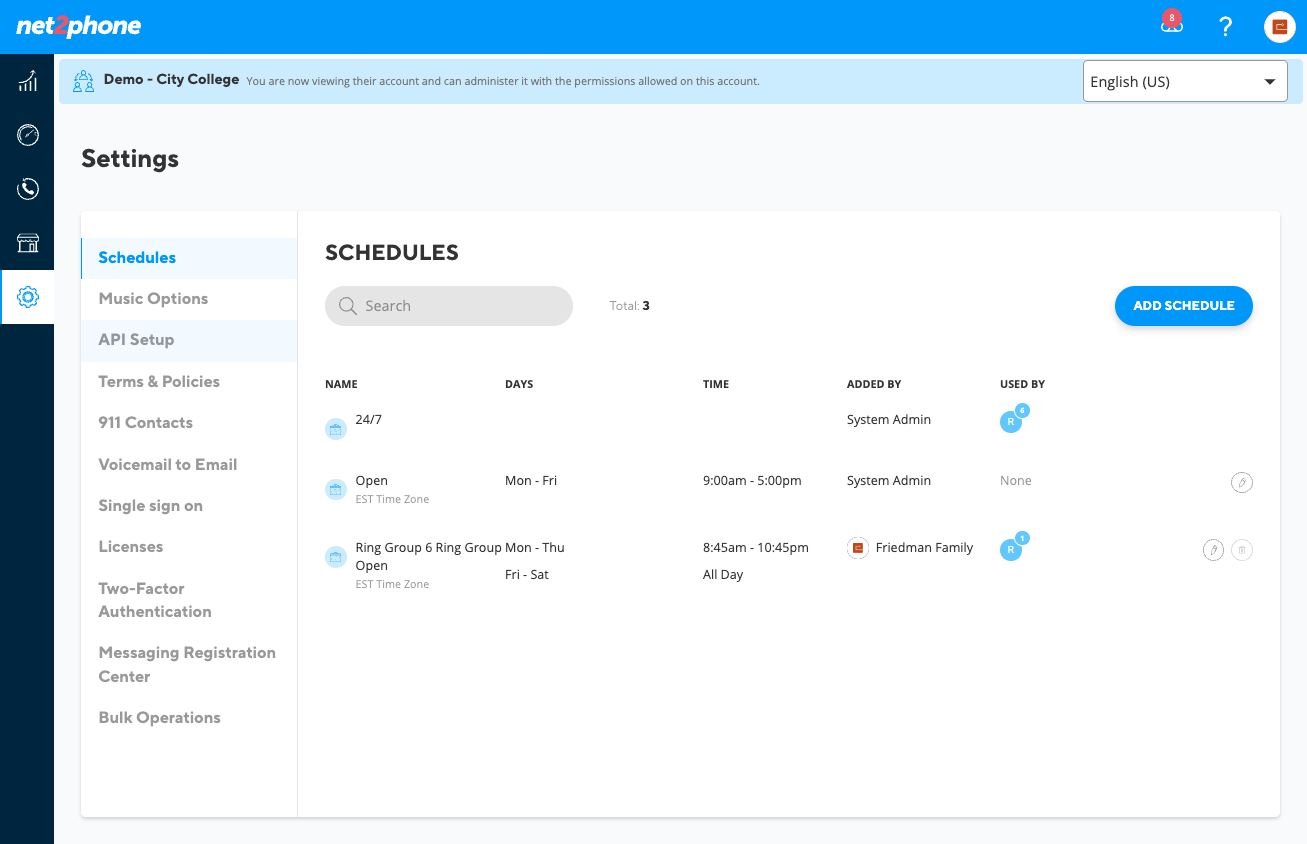Click the 8:45am - 10:45pm time cell
Screen dimensions: 1307x844
756,548
